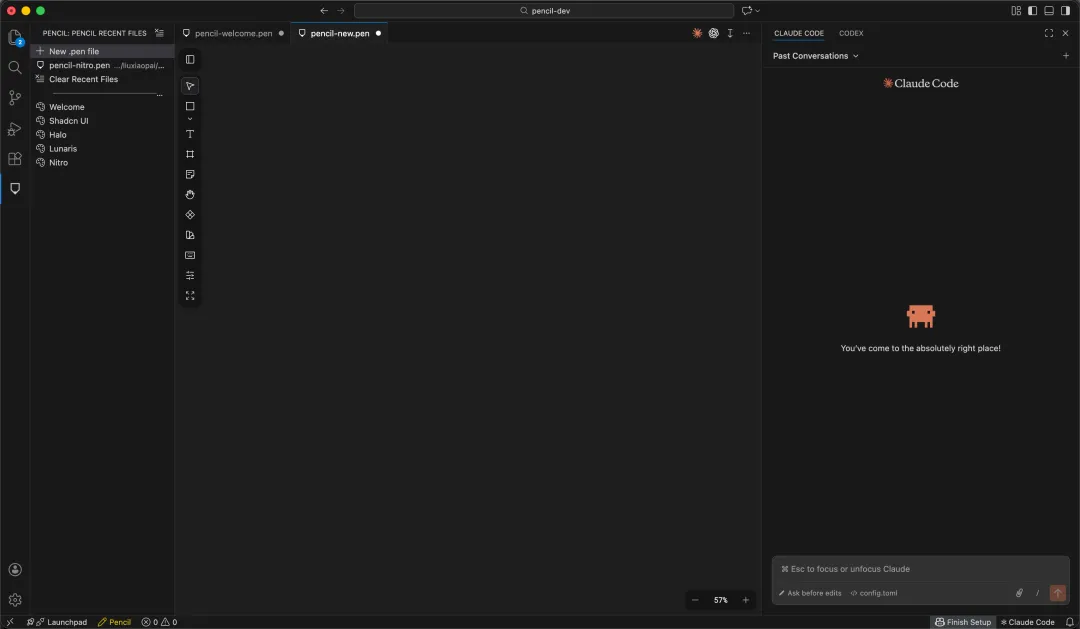
Task: Switch to the CODEX panel tab
Action: pos(851,33)
